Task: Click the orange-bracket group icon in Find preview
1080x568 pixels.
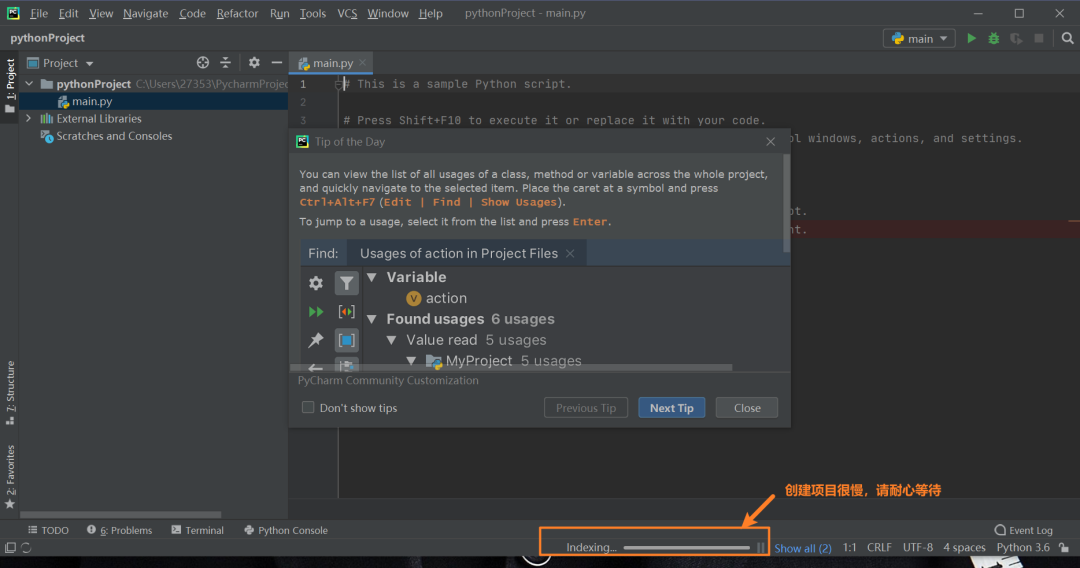Action: (346, 312)
